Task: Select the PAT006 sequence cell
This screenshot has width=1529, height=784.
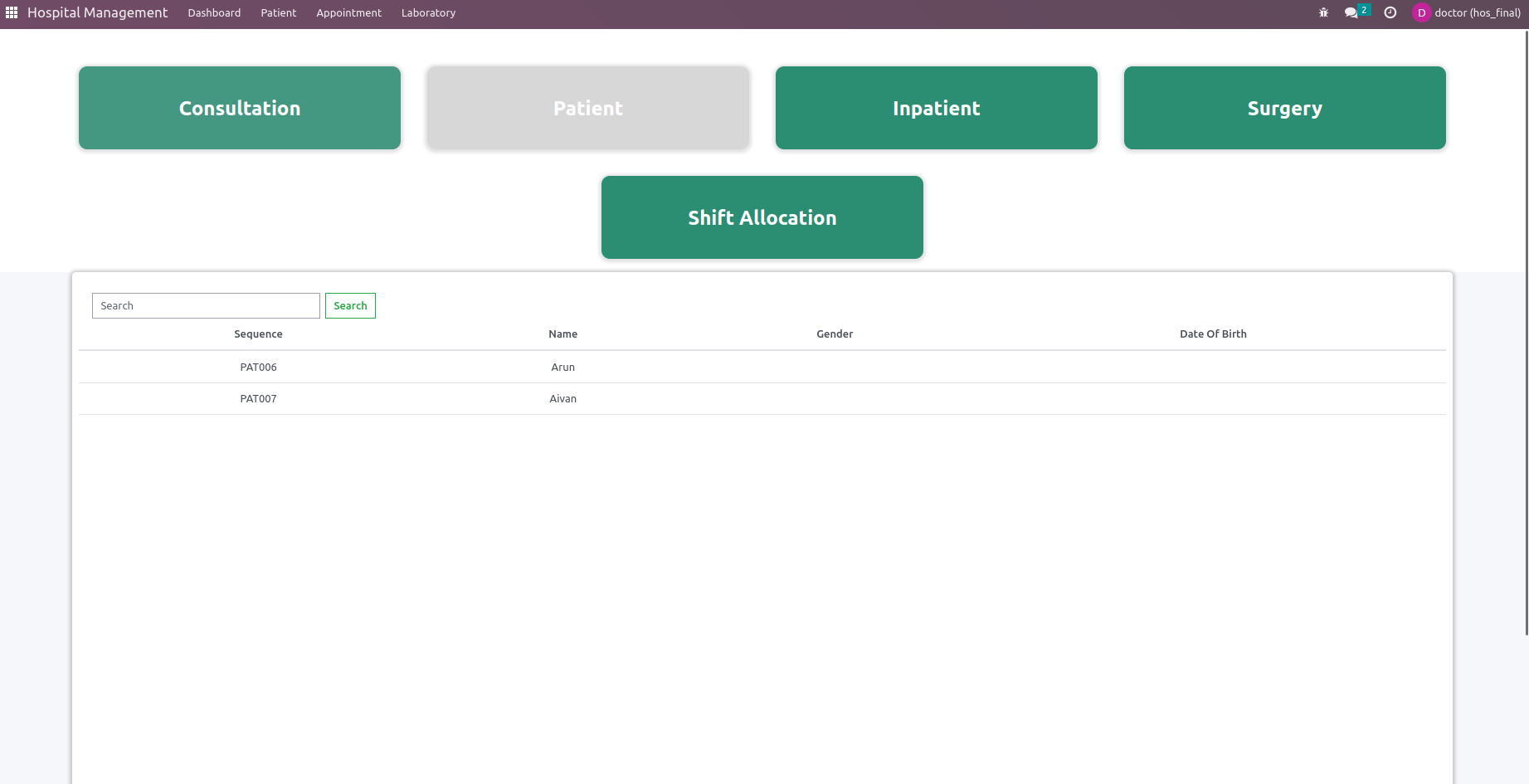Action: pos(258,367)
